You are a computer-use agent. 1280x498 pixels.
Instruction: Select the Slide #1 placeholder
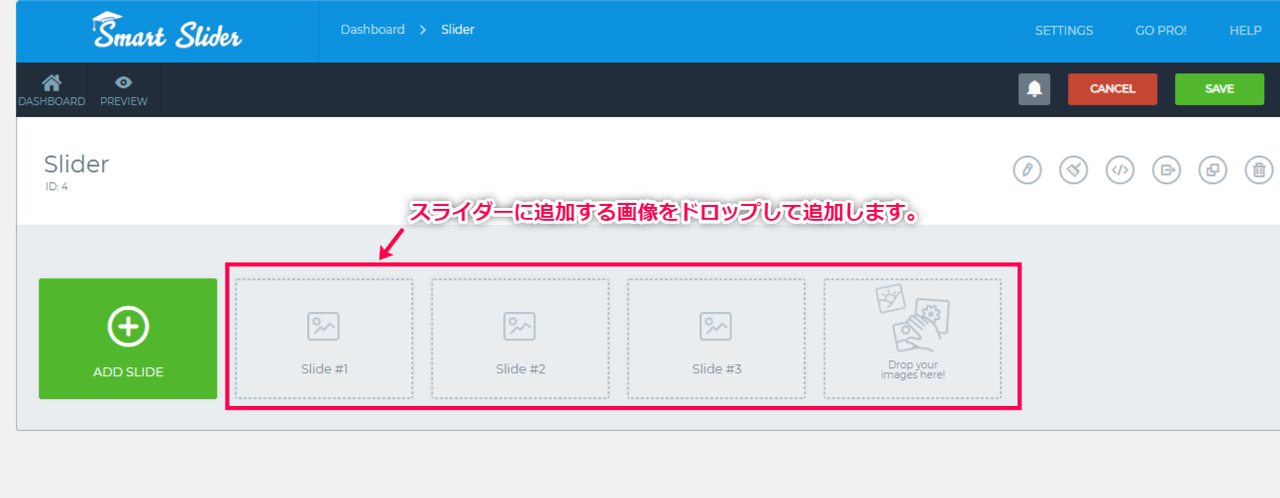coord(324,339)
